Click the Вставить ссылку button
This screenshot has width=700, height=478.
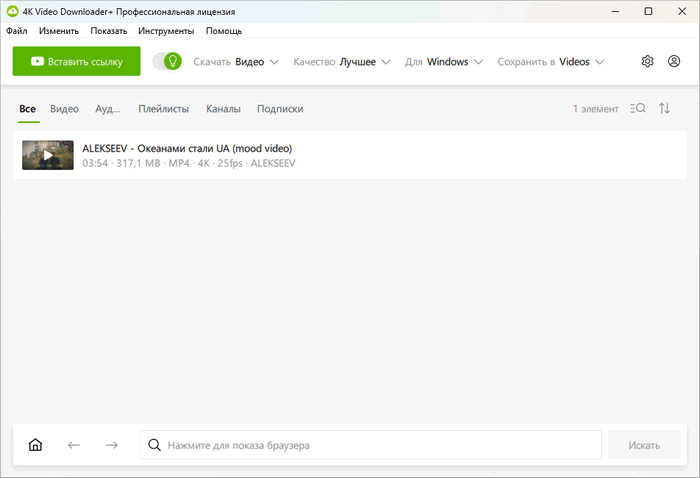[76, 61]
